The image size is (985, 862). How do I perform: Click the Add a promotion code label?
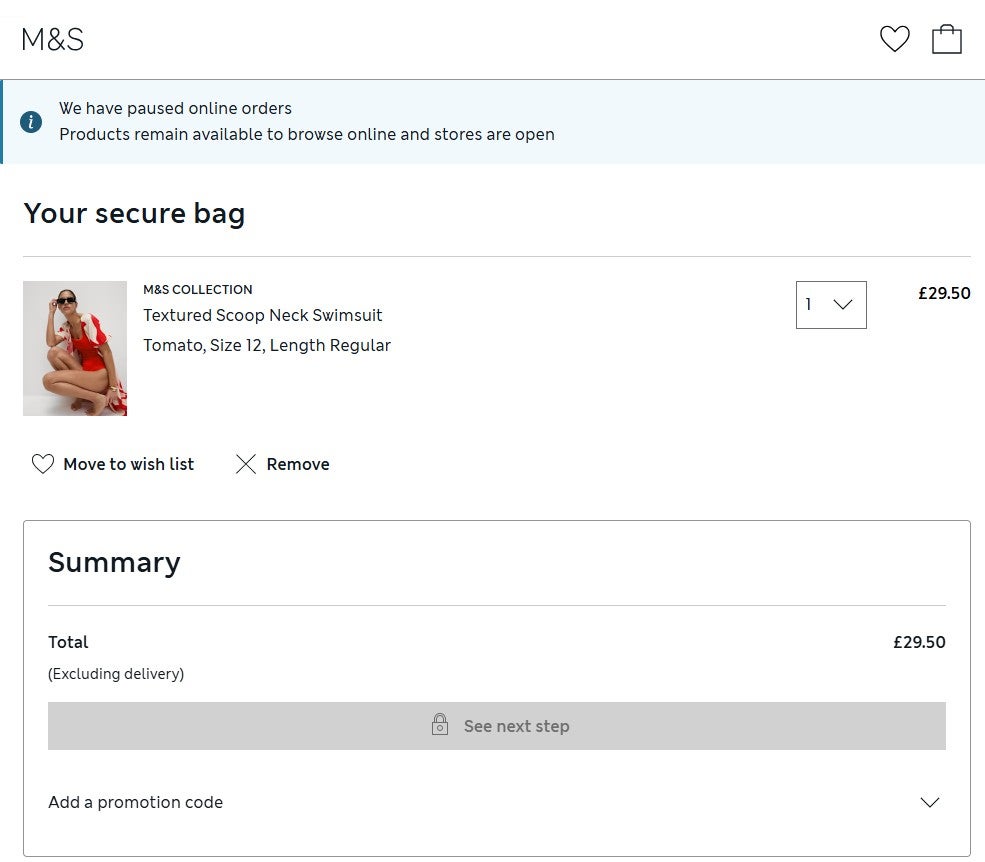(x=135, y=802)
